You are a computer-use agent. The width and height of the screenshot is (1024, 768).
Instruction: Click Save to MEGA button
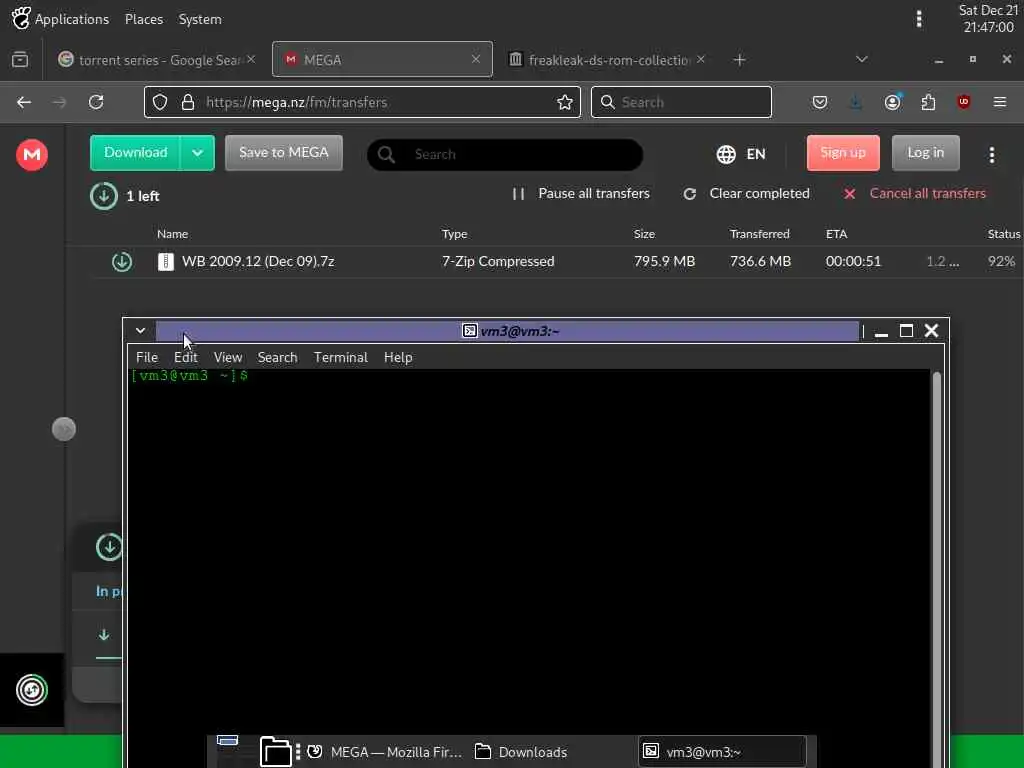coord(283,153)
